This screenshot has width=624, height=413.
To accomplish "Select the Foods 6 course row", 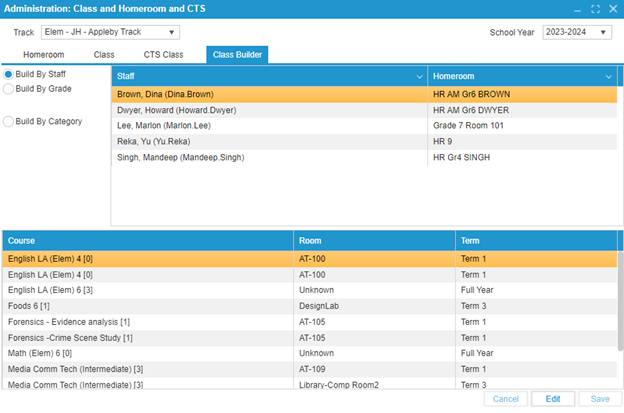I will tap(148, 306).
